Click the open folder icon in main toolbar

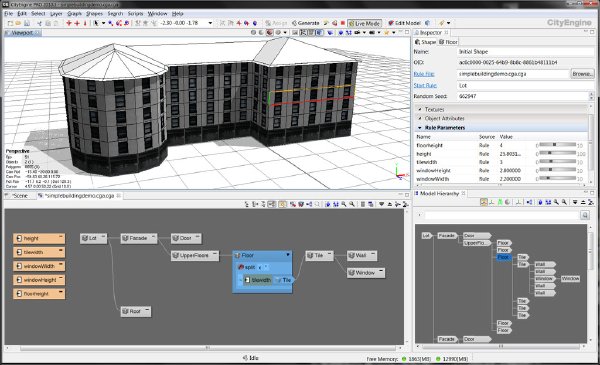click(18, 23)
